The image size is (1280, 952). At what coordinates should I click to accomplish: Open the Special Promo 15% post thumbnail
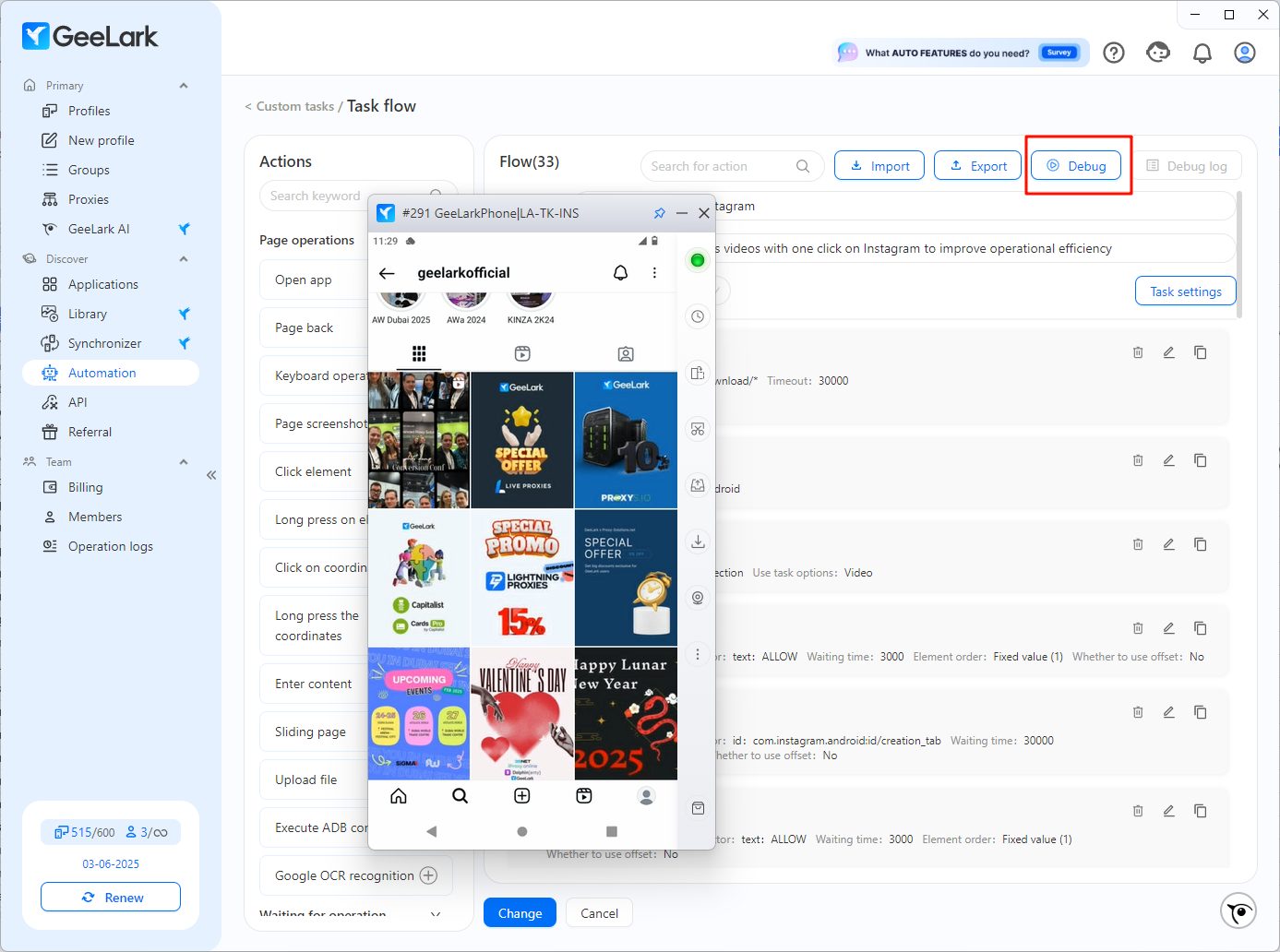click(x=522, y=577)
